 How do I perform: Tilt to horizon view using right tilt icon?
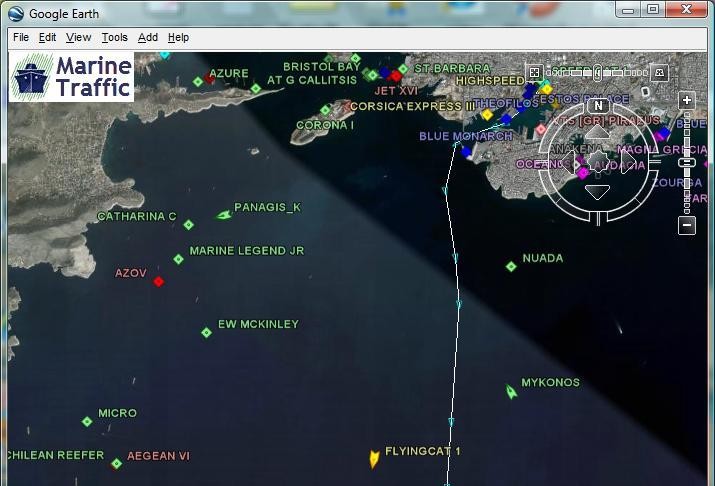coord(659,72)
